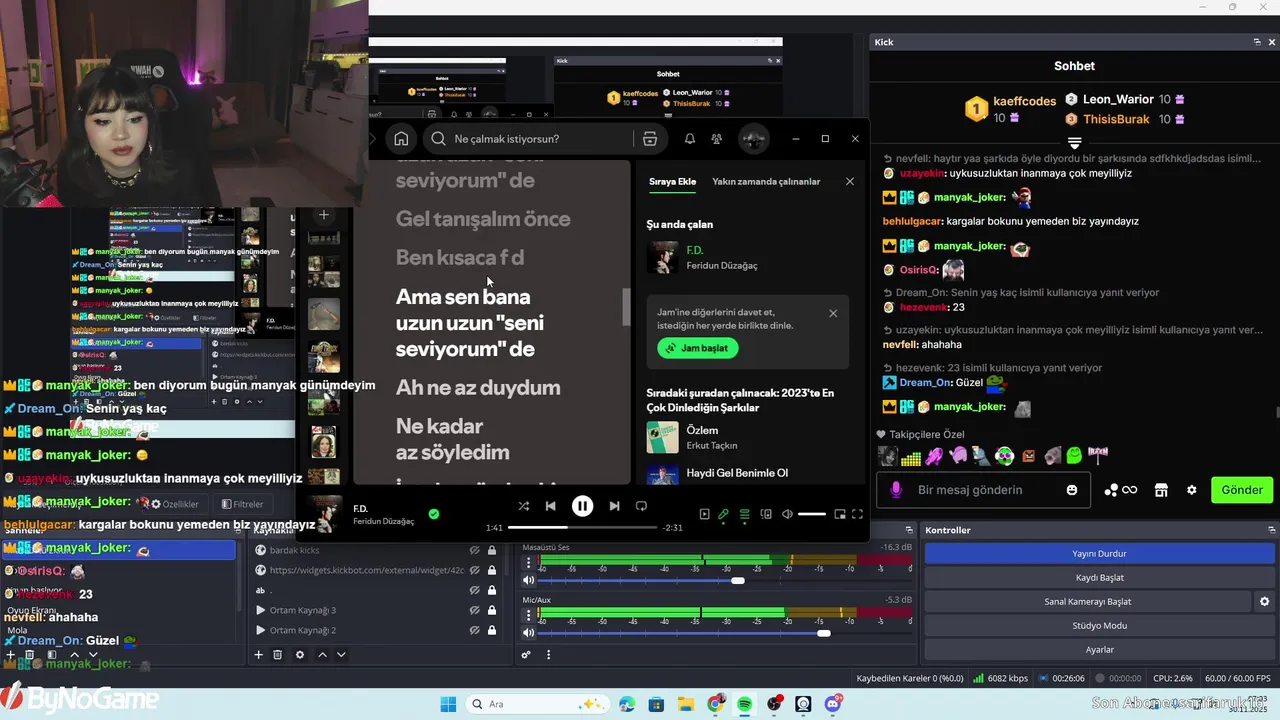Open advanced audio properties gears icon
Viewport: 1280px width, 720px height.
coord(526,655)
